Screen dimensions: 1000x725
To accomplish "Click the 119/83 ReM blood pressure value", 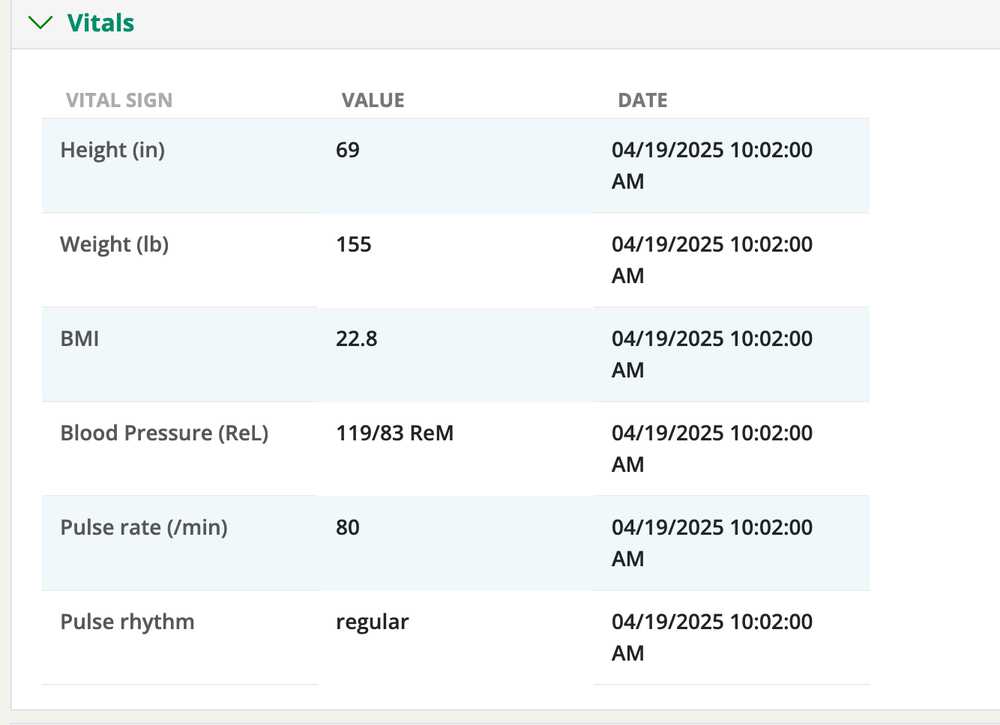I will coord(395,433).
